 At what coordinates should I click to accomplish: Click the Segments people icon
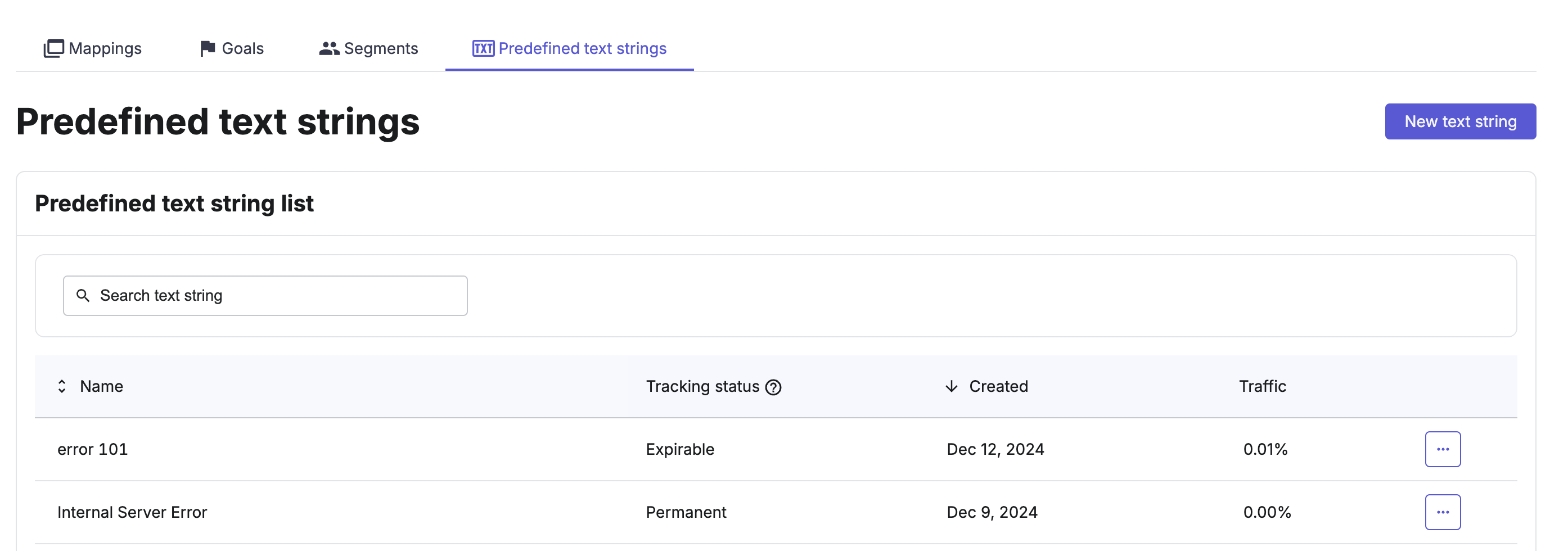[328, 48]
